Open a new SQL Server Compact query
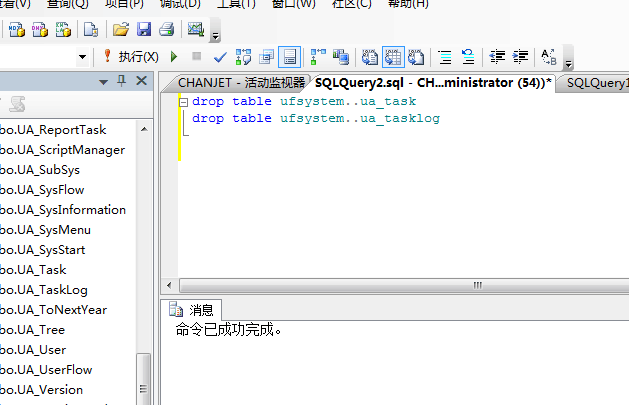Screen dimensions: 629x405 pyautogui.click(x=91, y=30)
